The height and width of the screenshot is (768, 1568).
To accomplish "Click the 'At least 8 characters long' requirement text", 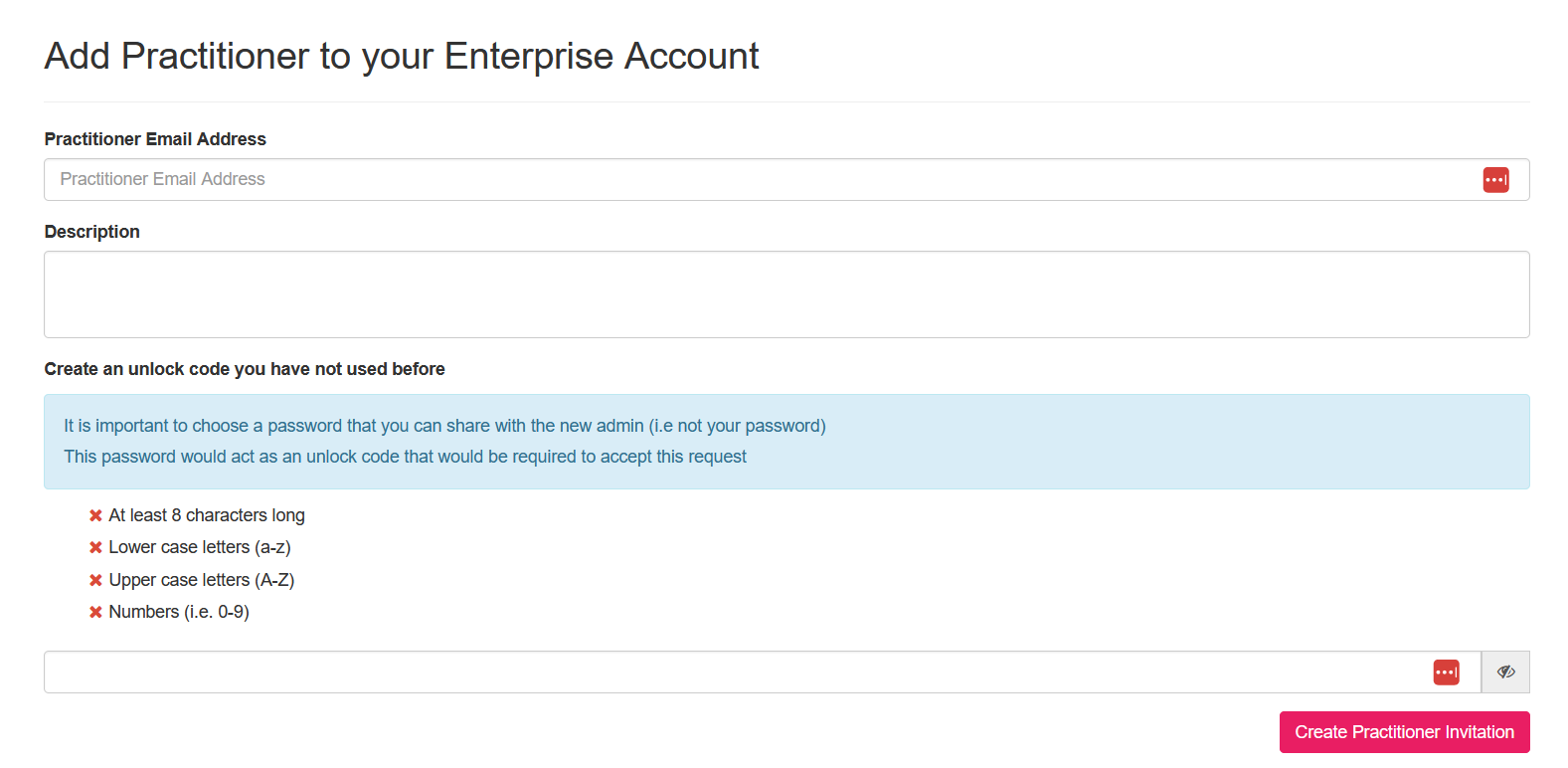I will 206,514.
